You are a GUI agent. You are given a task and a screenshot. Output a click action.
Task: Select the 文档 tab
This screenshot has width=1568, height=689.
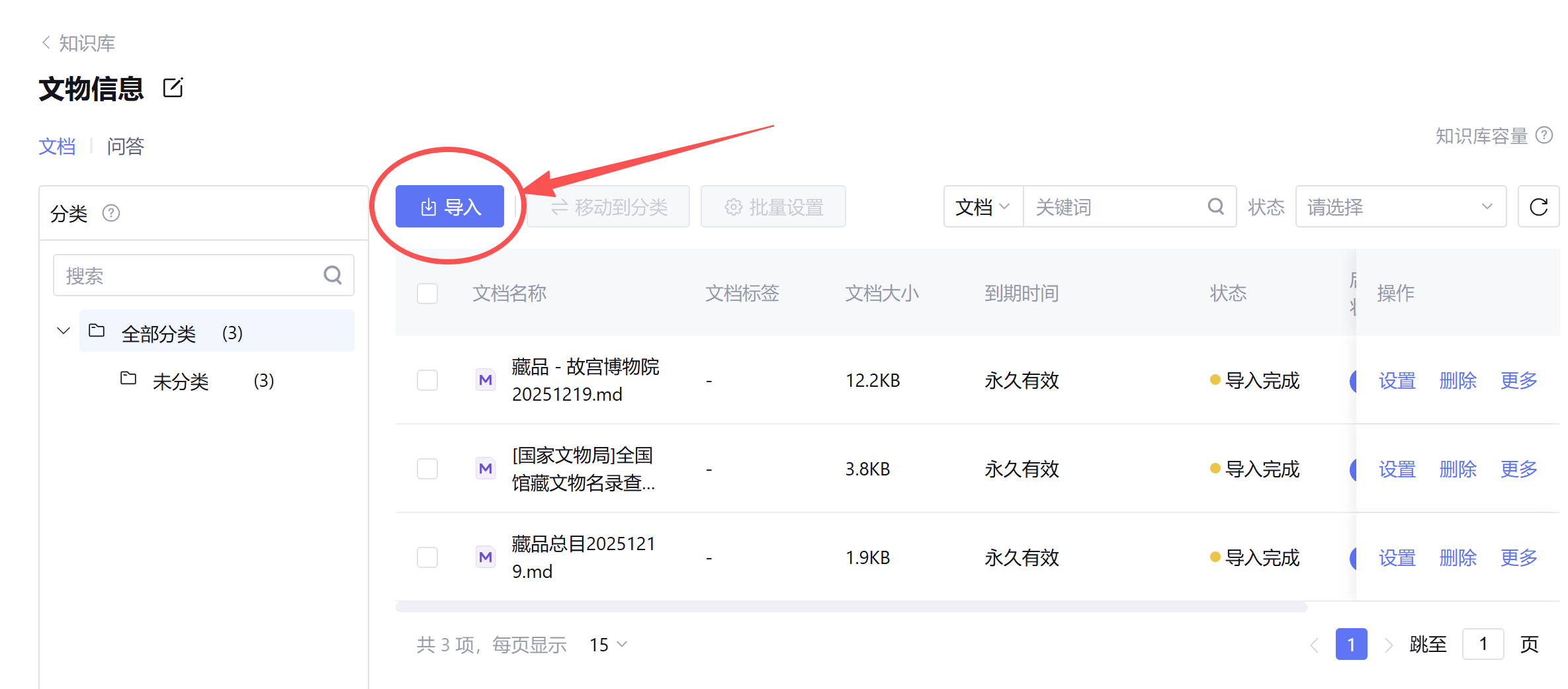pos(57,146)
